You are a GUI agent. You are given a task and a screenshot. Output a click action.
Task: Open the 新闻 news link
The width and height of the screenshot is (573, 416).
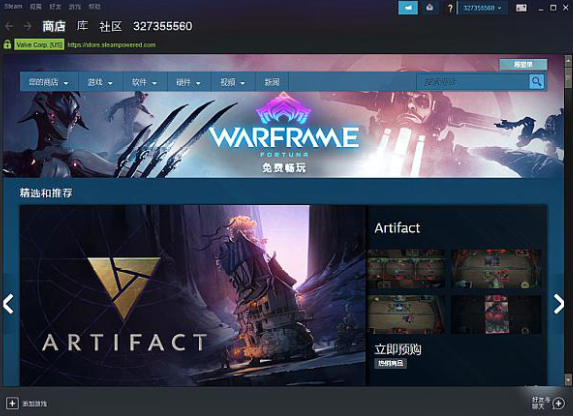(x=272, y=82)
